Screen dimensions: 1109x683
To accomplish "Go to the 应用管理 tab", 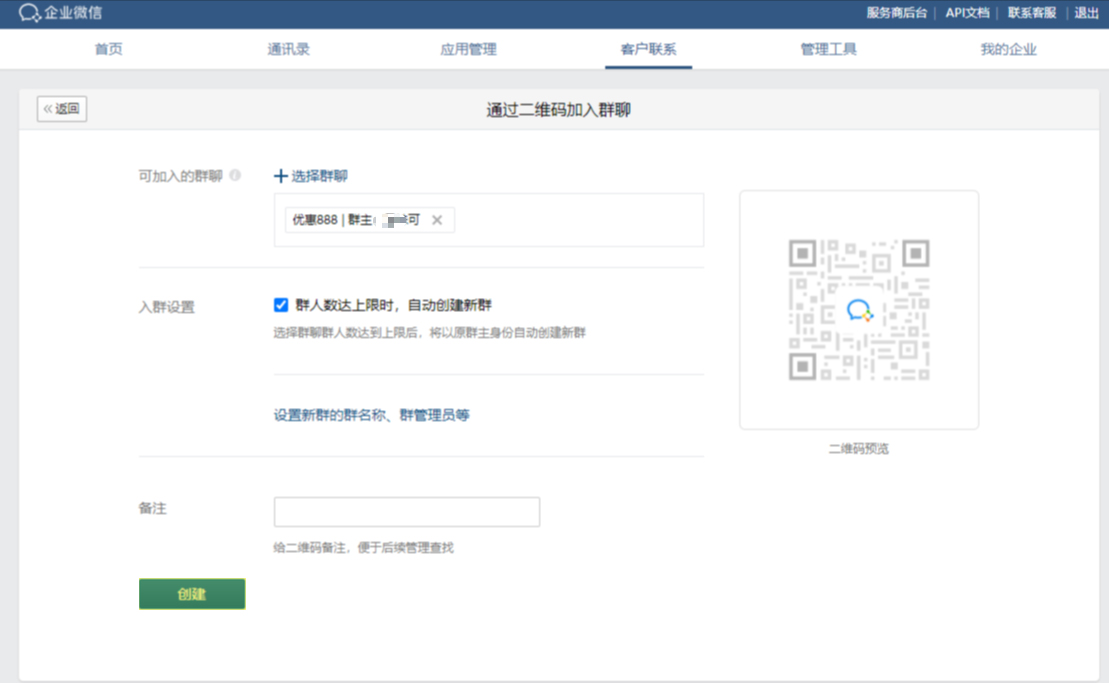I will pyautogui.click(x=468, y=49).
